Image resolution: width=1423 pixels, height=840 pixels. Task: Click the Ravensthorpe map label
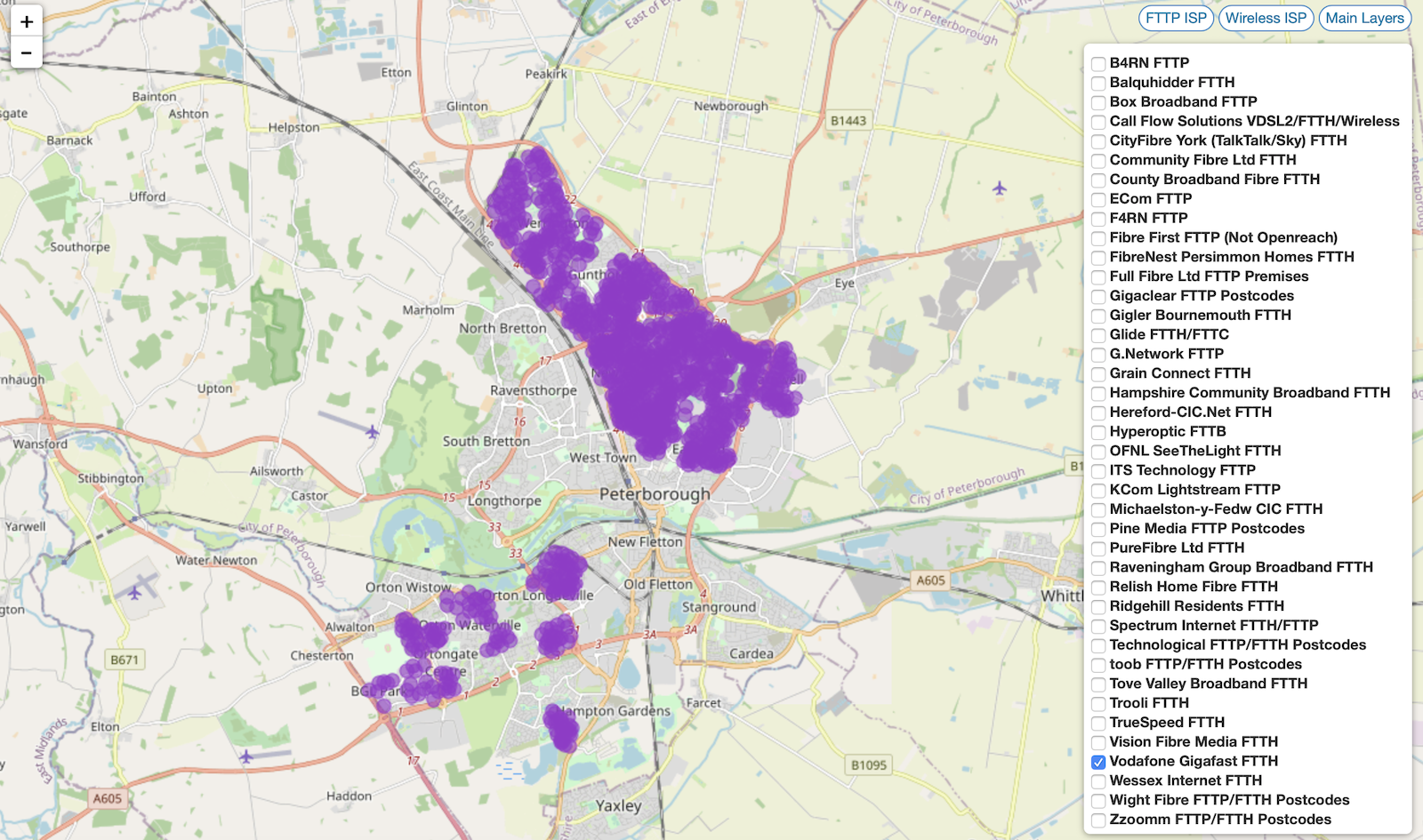click(533, 390)
